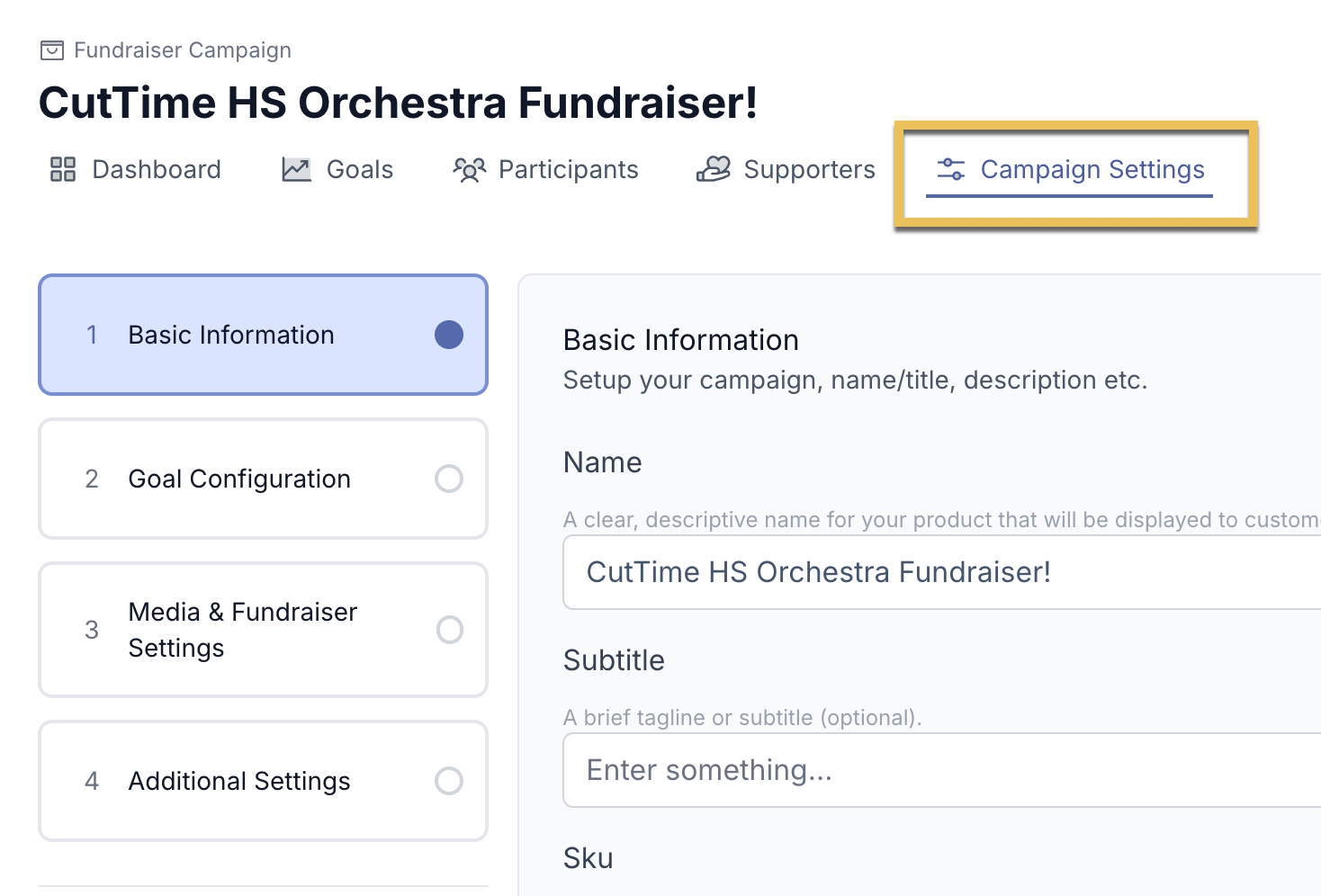This screenshot has height=896, width=1321.
Task: Click the Dashboard grid icon
Action: (x=63, y=169)
